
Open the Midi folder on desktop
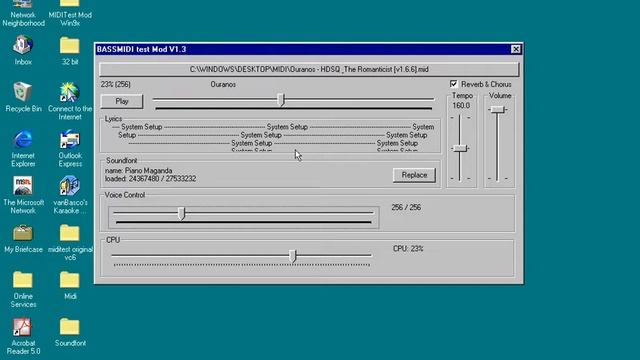click(70, 285)
